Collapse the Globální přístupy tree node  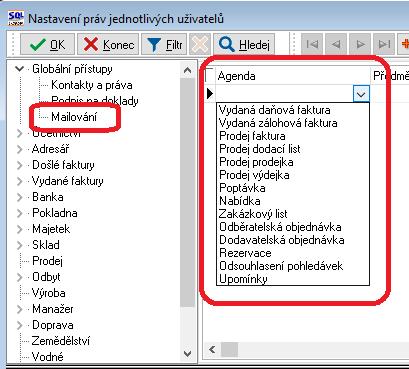pos(20,69)
